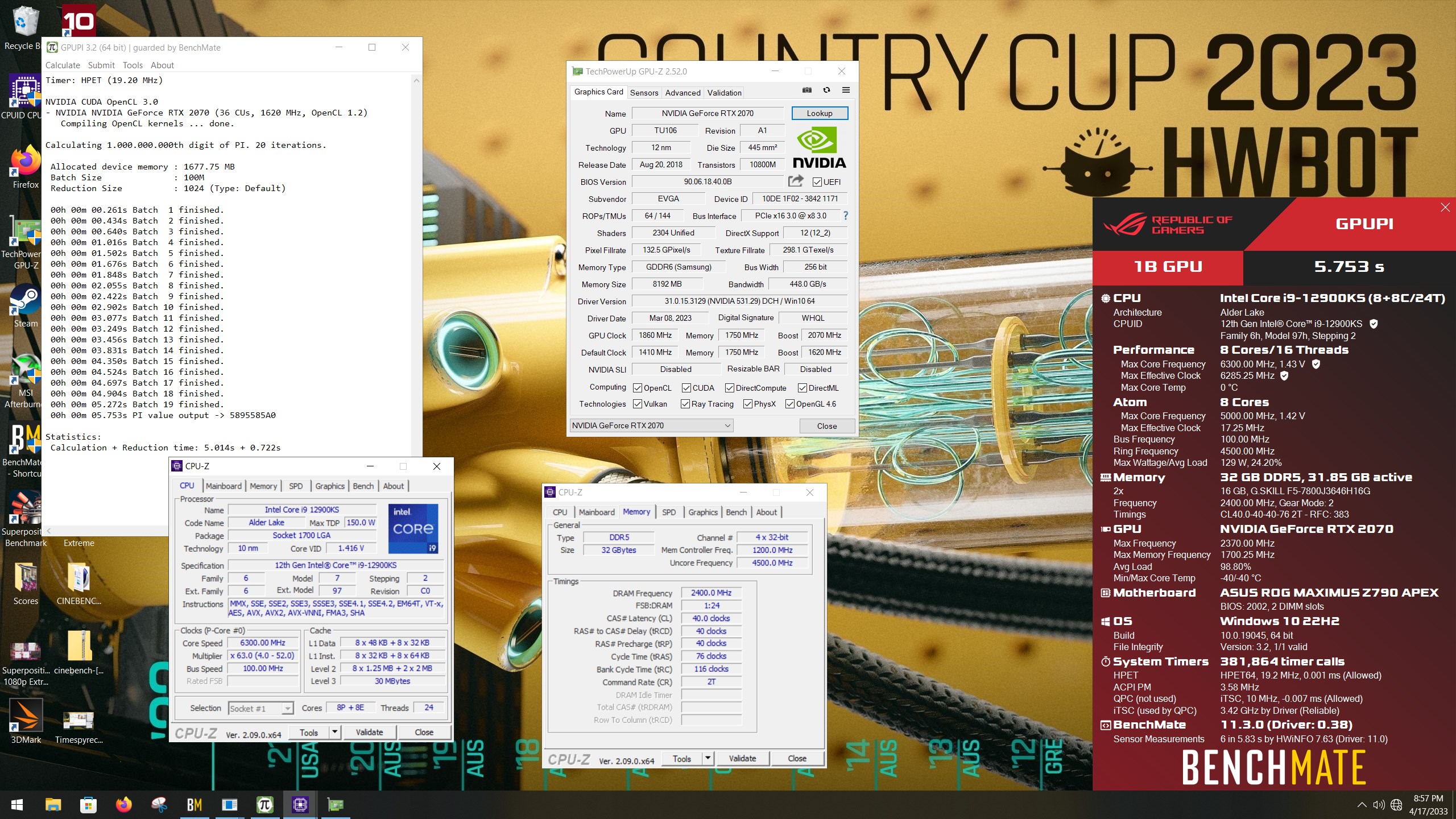
Task: Click the GPU Name field in GPU-Z
Action: coord(708,113)
